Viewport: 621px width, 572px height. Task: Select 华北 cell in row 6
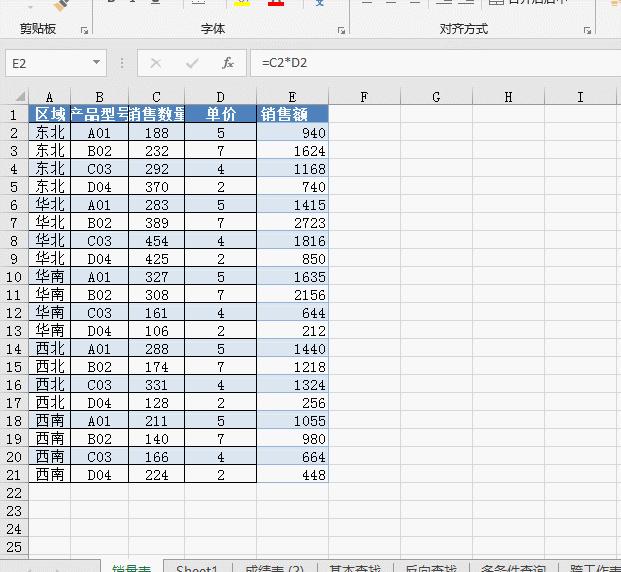50,204
